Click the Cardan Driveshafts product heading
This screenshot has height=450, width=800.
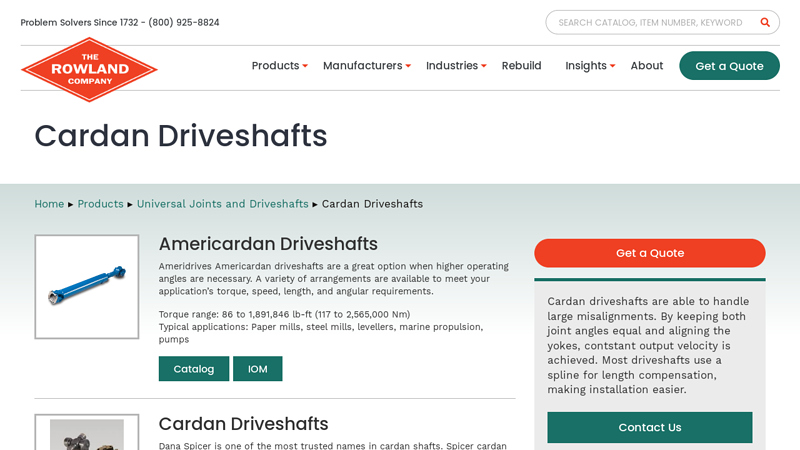[x=243, y=424]
